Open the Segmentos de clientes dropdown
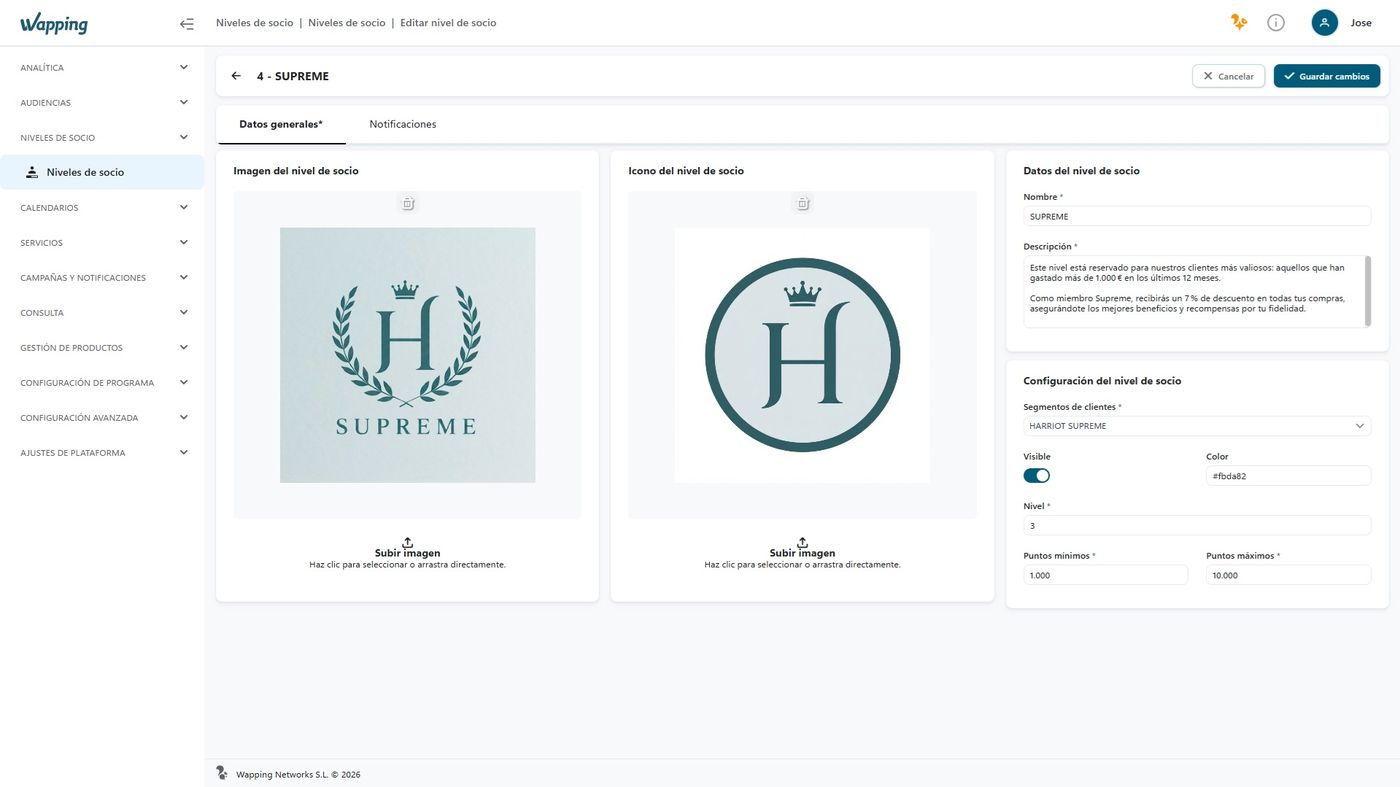 coord(1197,426)
